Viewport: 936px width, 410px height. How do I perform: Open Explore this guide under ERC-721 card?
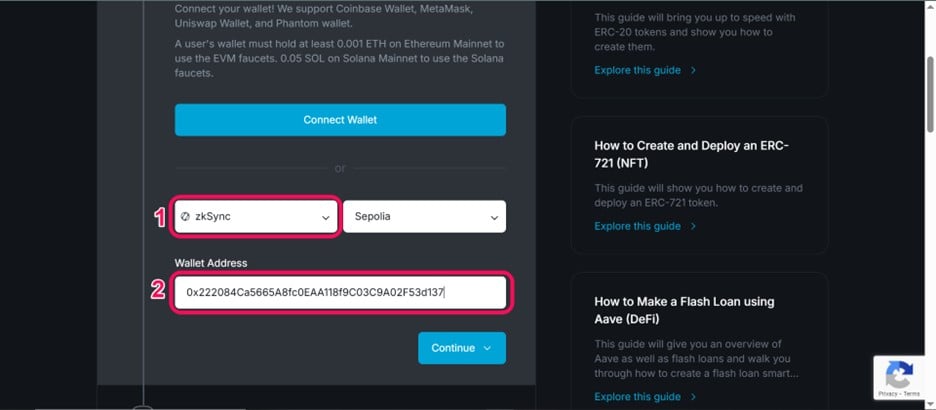click(x=637, y=226)
